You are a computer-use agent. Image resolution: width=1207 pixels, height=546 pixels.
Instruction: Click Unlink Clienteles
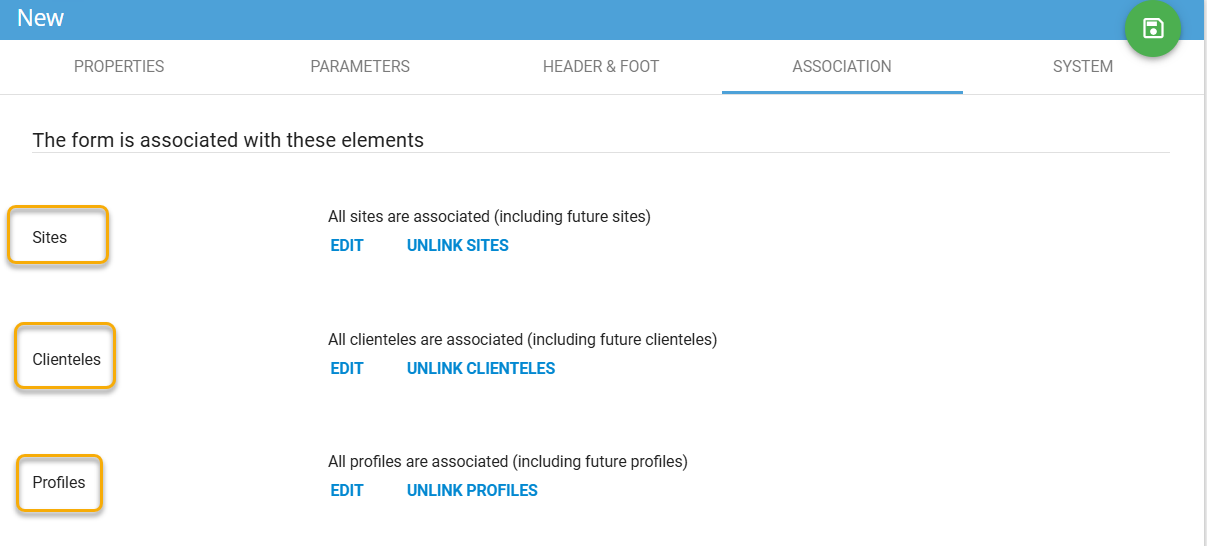(480, 369)
